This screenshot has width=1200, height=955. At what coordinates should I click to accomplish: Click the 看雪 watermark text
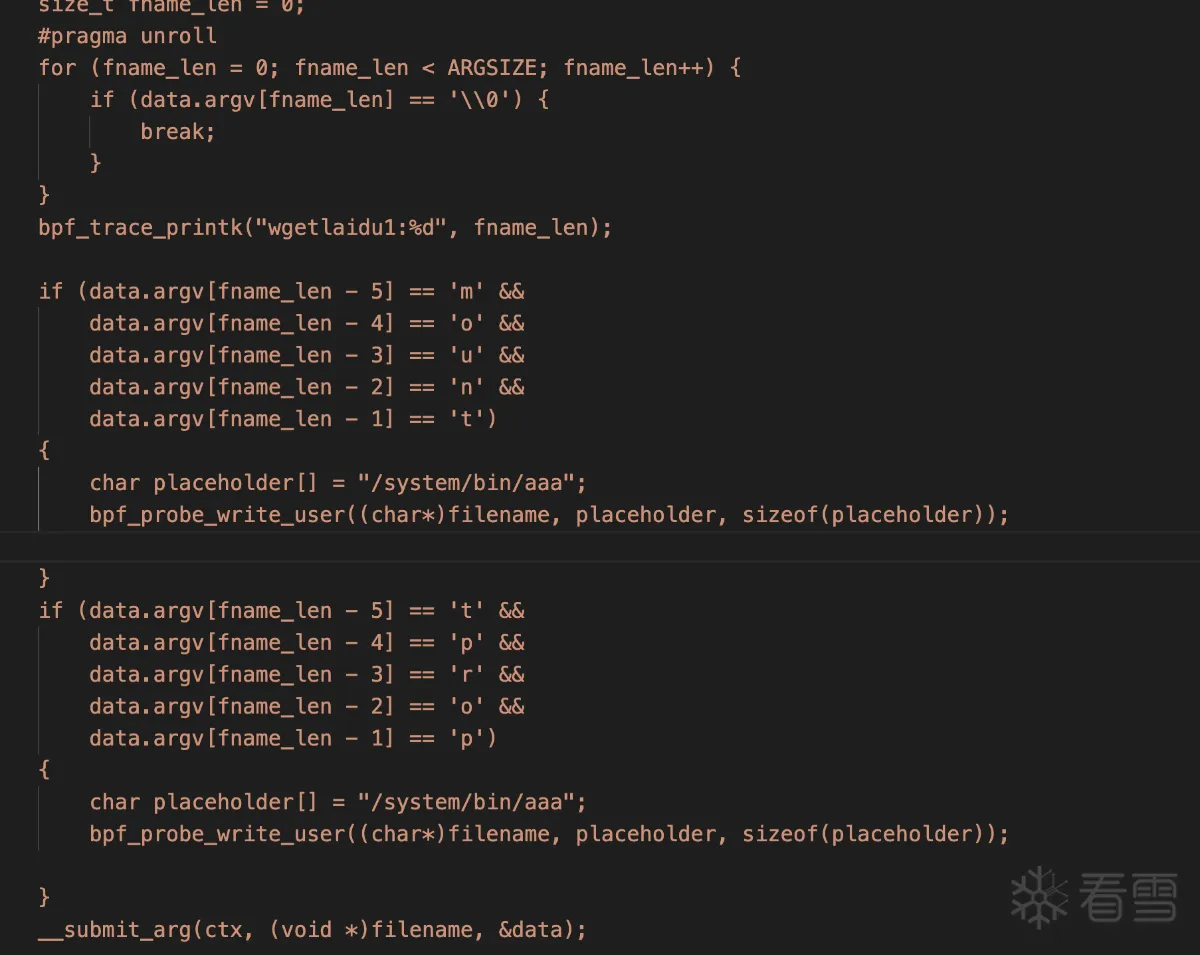coord(1129,896)
